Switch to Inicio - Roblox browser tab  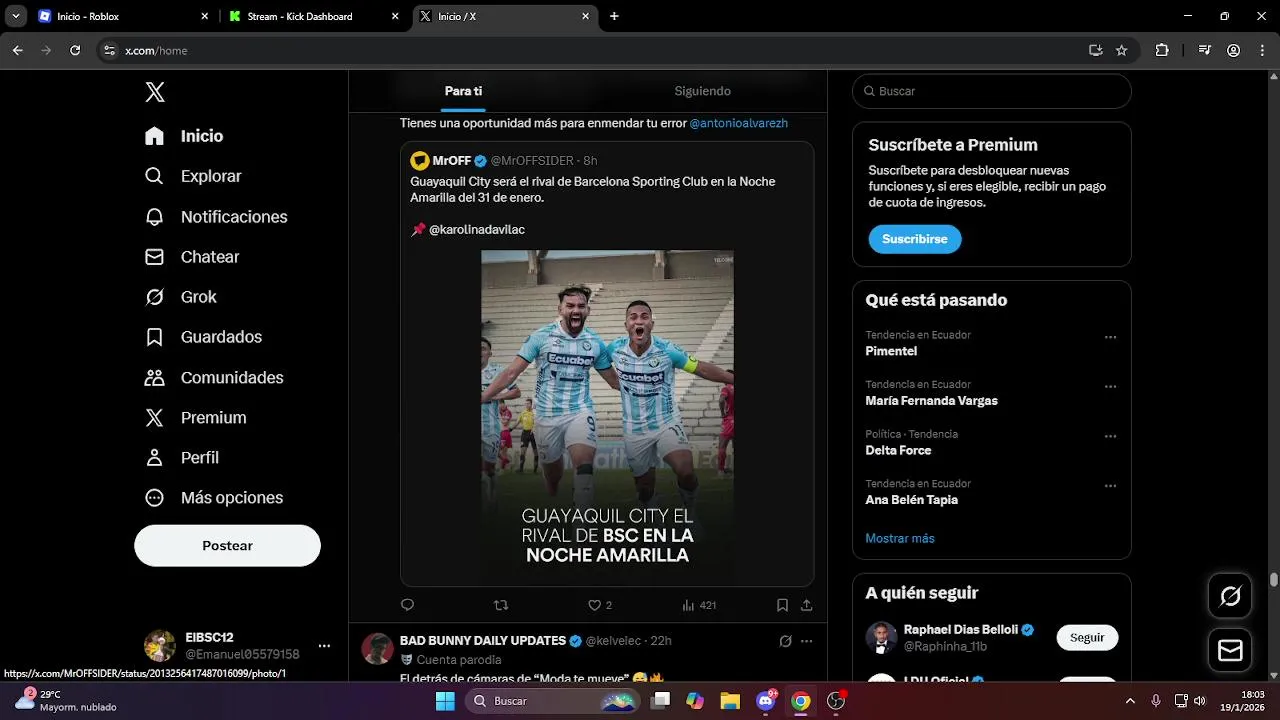point(123,16)
